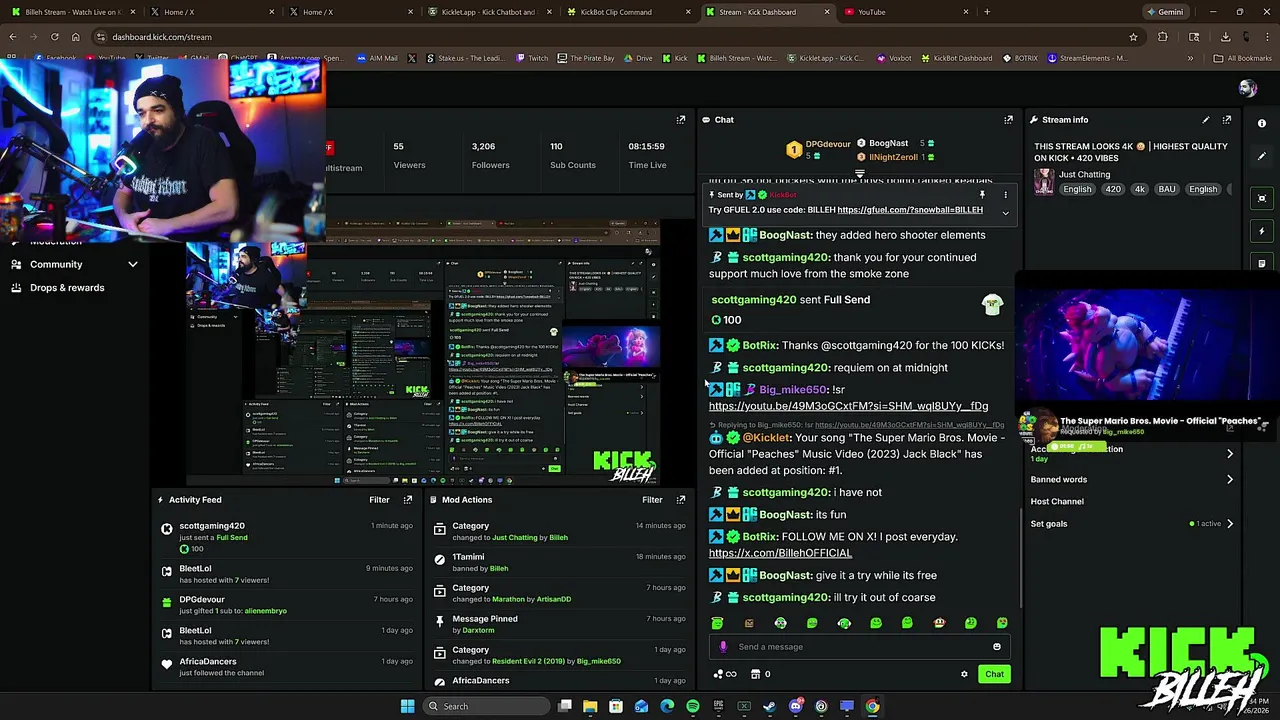The image size is (1280, 720).
Task: Insert the red-capped mushroom emote
Action: click(x=939, y=623)
